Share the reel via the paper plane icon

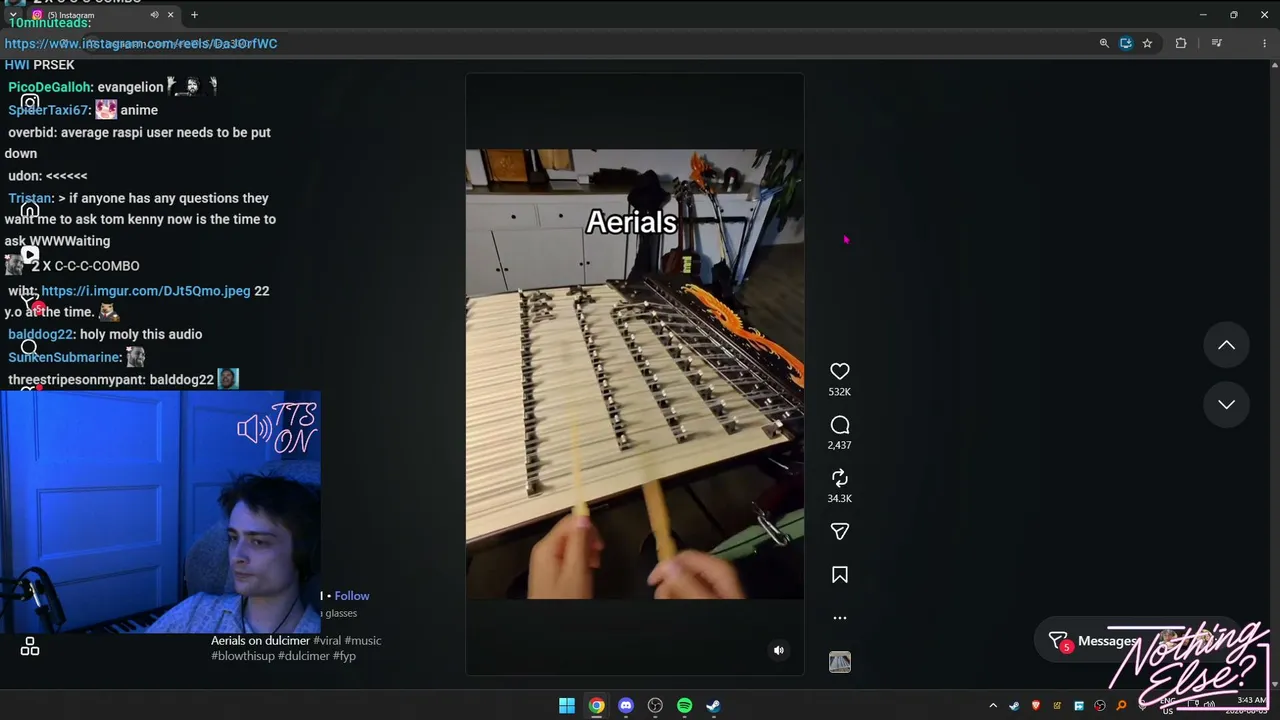[840, 531]
